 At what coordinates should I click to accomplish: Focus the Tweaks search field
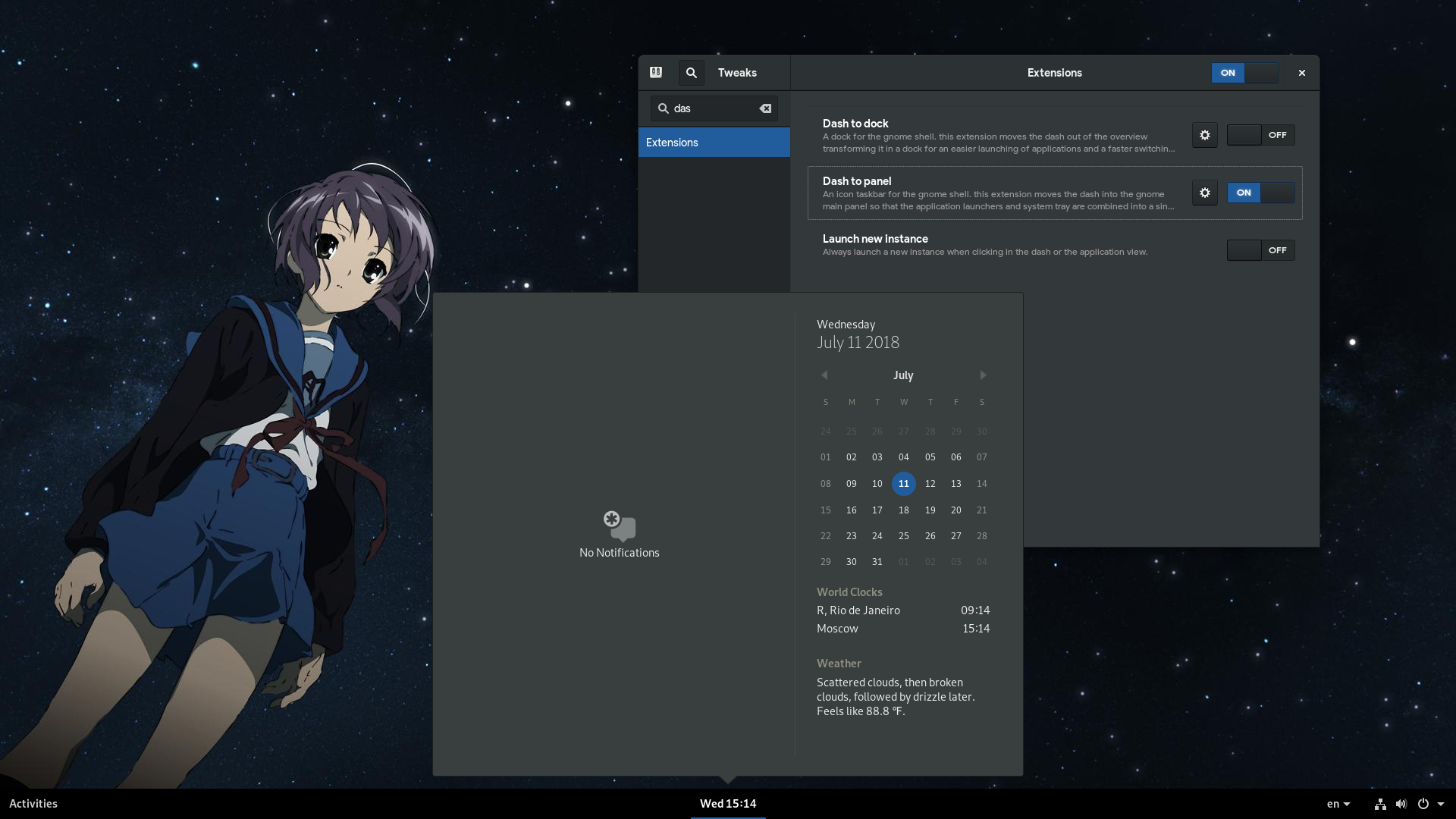pos(714,108)
